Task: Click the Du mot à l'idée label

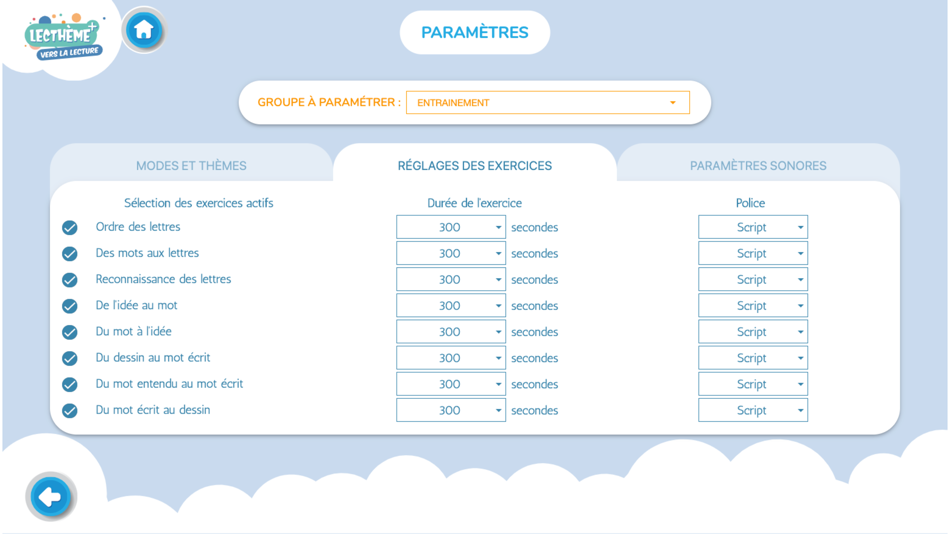Action: pyautogui.click(x=133, y=332)
